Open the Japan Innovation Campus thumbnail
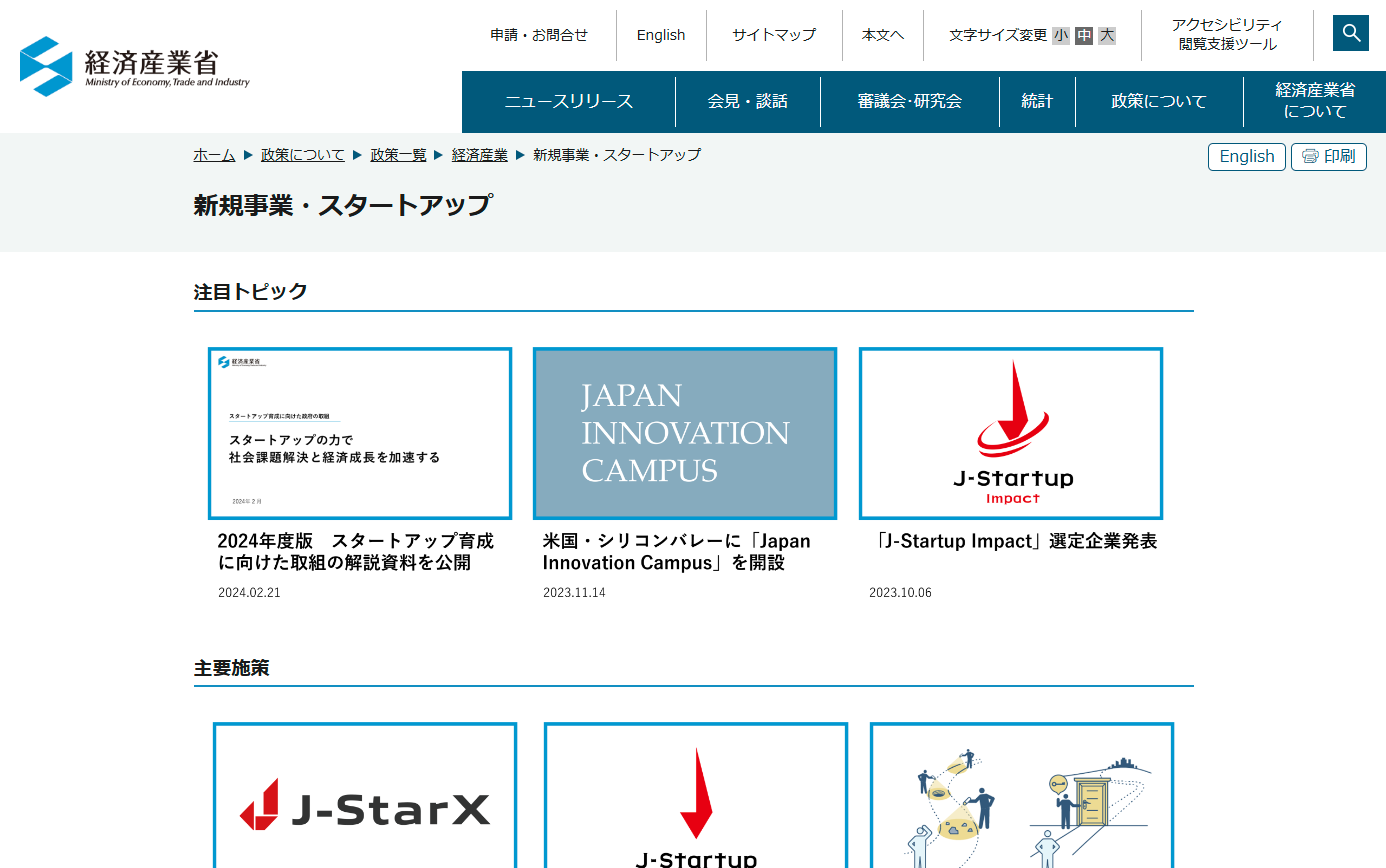Screen dimensions: 1386x868 coord(685,433)
